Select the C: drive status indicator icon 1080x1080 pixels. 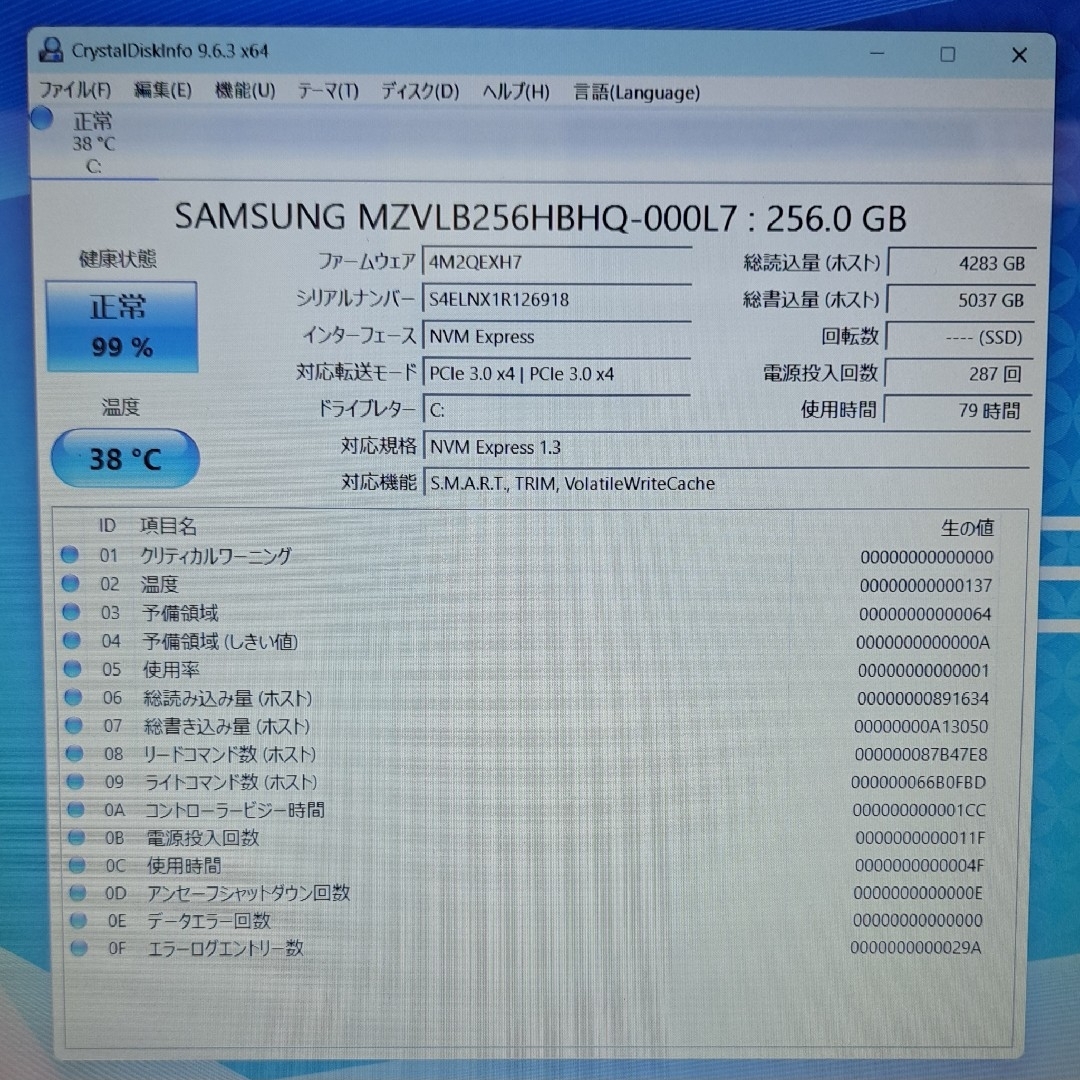pos(42,118)
